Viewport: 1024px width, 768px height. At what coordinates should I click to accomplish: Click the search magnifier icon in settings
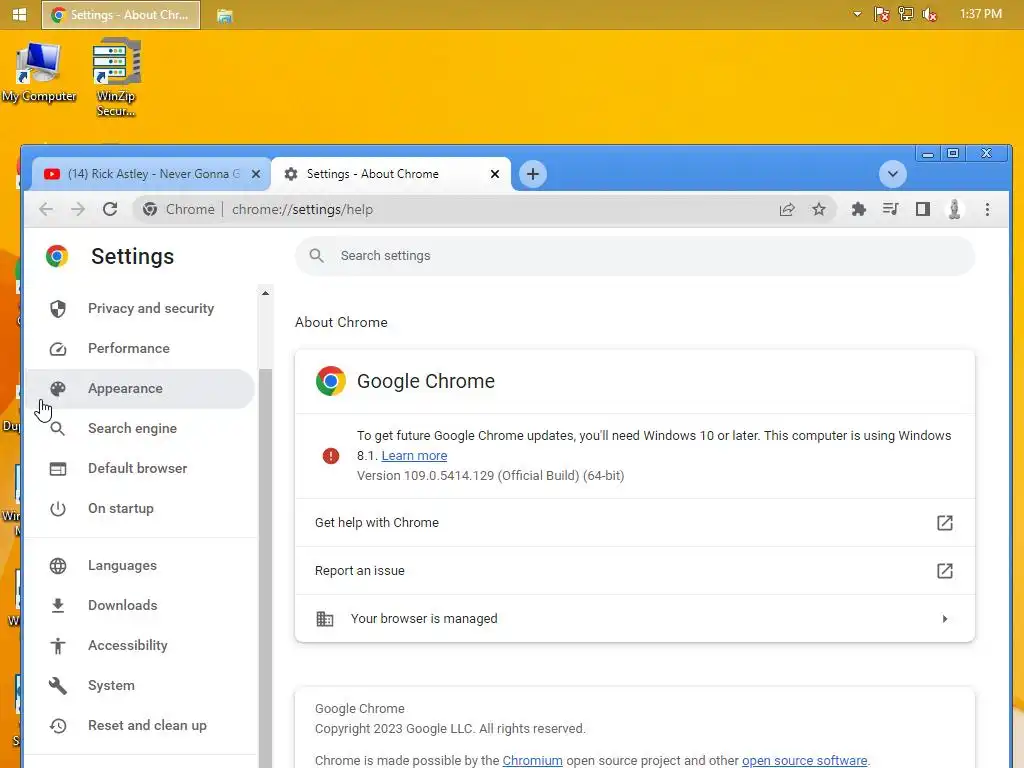(x=317, y=256)
